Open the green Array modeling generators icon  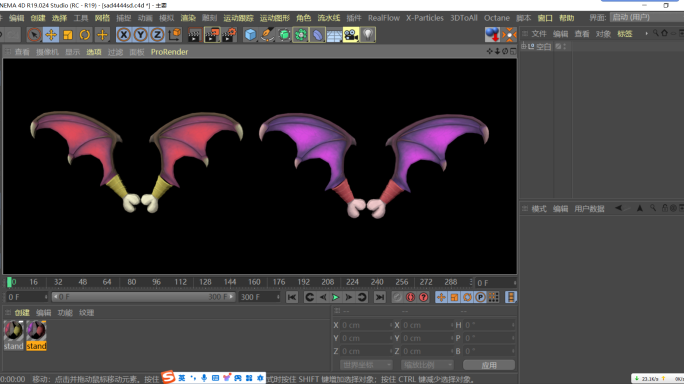[301, 35]
